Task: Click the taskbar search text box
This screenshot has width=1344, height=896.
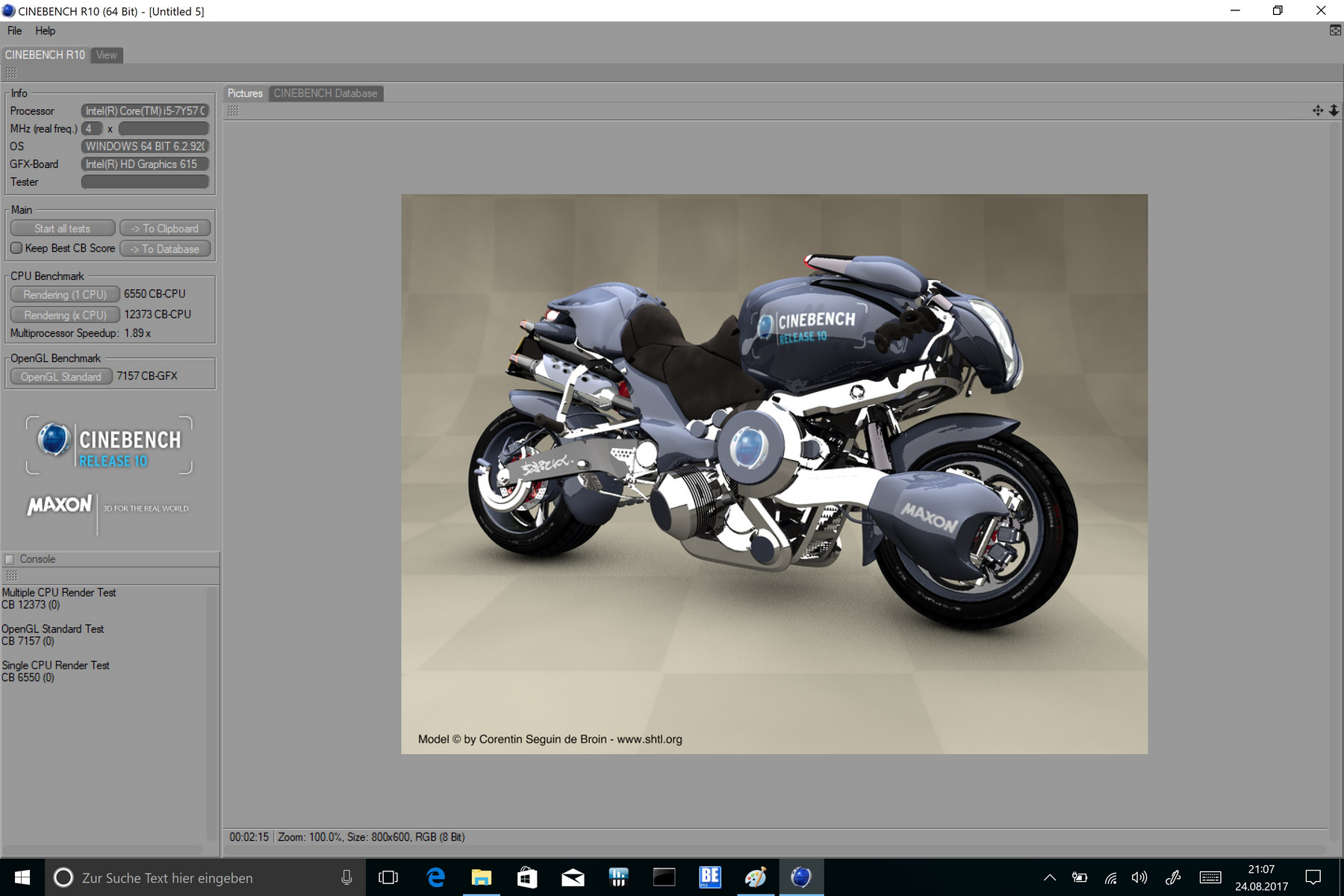Action: point(205,877)
